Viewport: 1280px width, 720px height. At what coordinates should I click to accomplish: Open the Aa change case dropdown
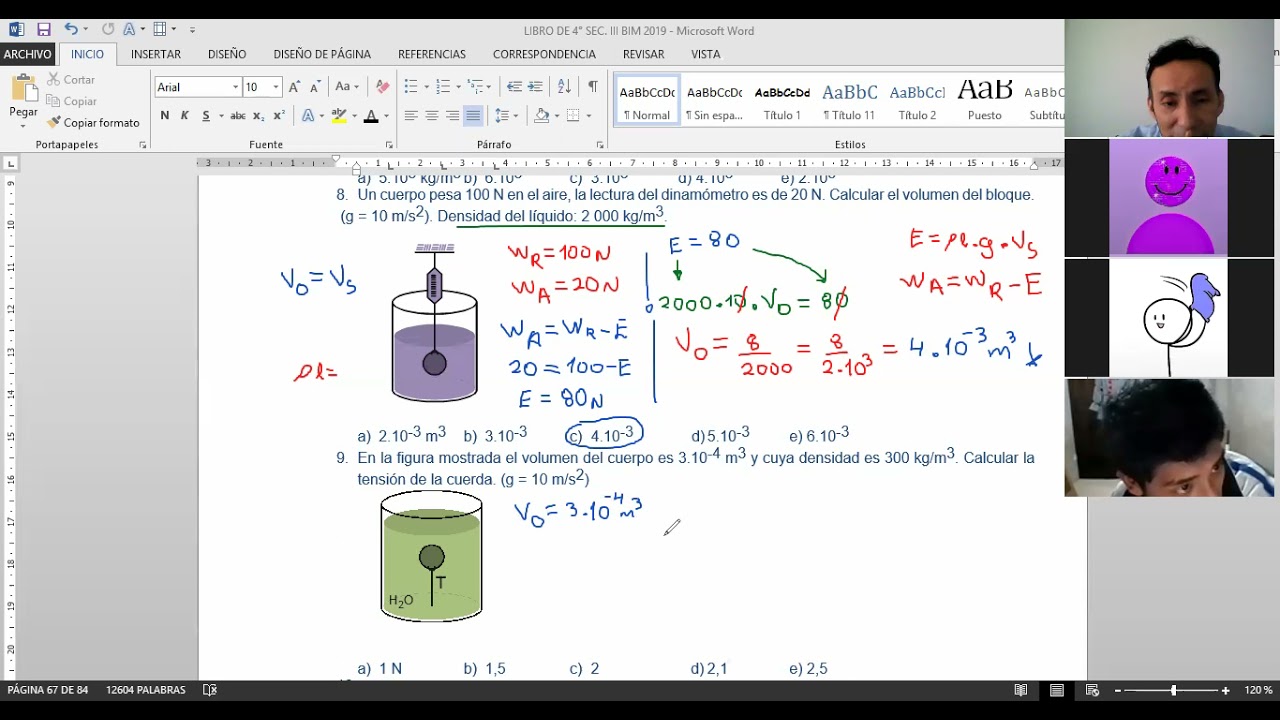click(x=347, y=87)
